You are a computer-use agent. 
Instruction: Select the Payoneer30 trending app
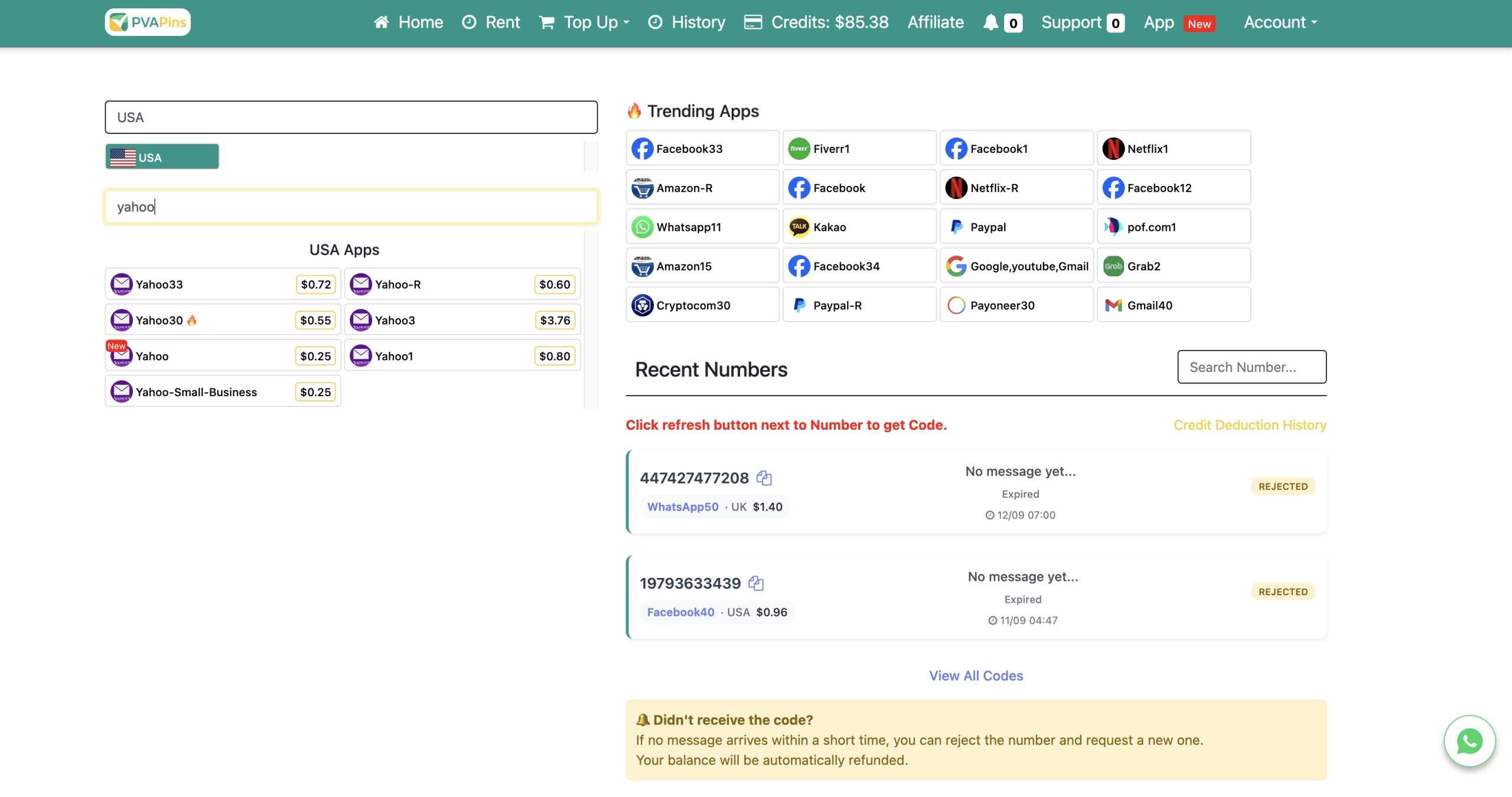click(1016, 305)
